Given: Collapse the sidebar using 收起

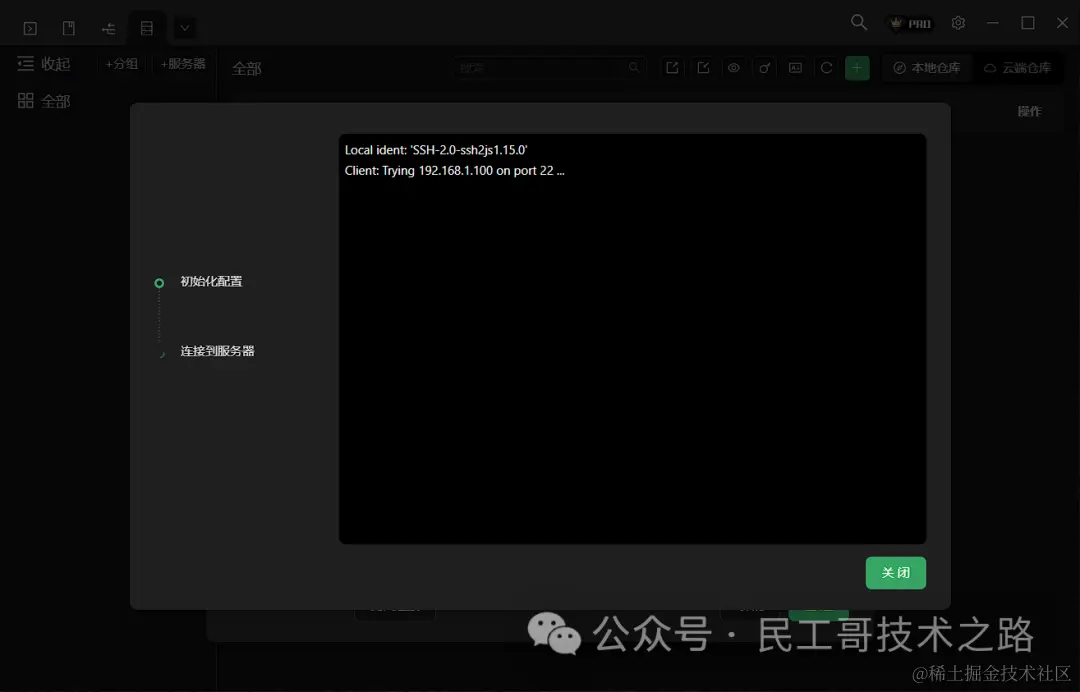Looking at the screenshot, I should (44, 63).
